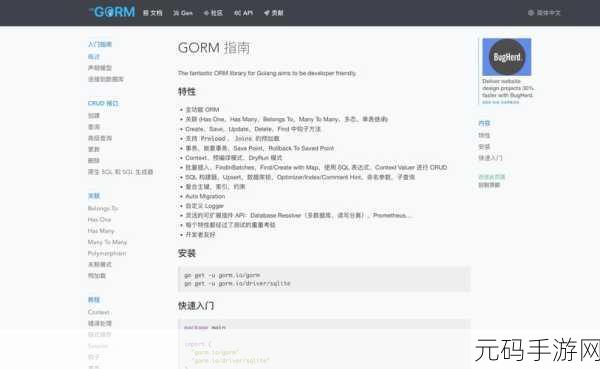Open the Has Many sidebar link
This screenshot has width=600, height=369.
point(101,231)
